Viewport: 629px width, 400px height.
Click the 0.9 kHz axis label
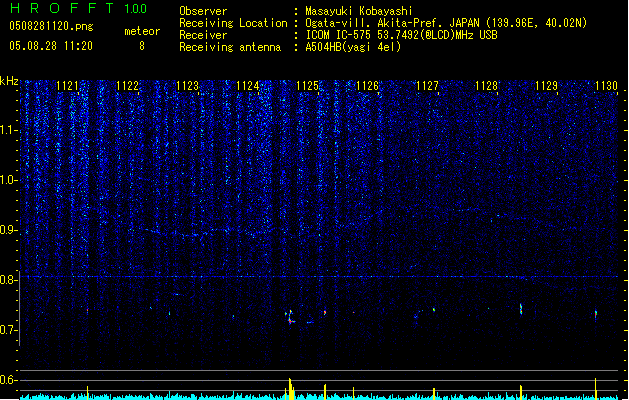[8, 230]
